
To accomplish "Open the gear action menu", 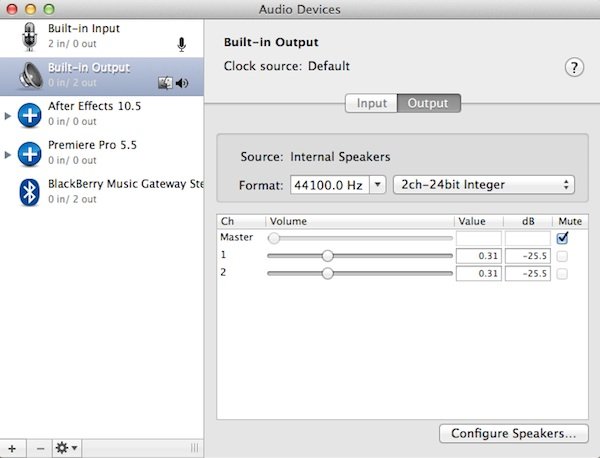I will tap(67, 448).
